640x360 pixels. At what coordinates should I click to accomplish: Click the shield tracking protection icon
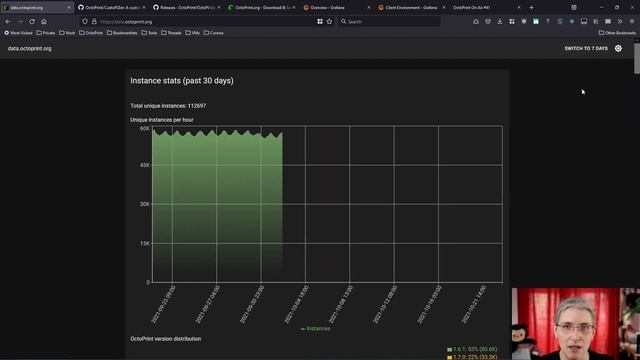click(x=85, y=22)
